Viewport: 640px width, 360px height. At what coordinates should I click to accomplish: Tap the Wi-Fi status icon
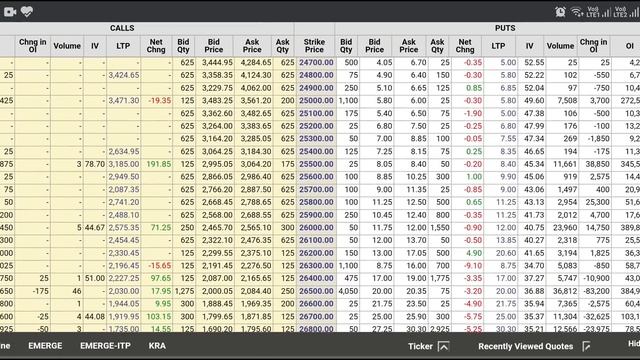coord(577,12)
